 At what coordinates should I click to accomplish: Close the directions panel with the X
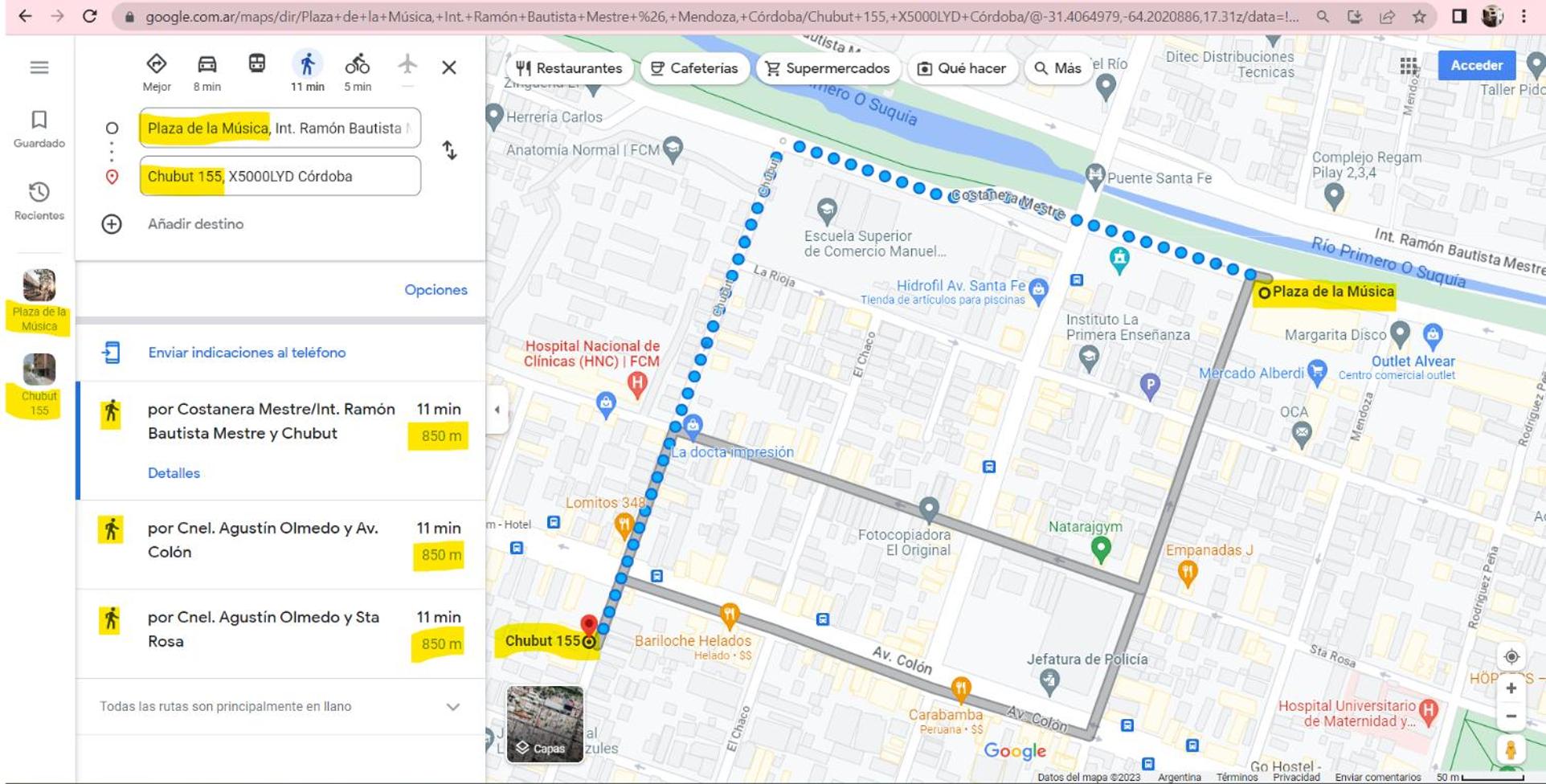(449, 67)
